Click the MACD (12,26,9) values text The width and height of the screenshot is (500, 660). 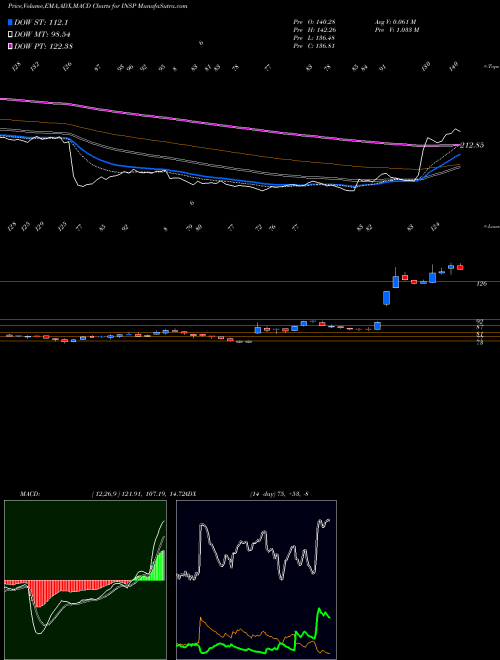click(136, 493)
